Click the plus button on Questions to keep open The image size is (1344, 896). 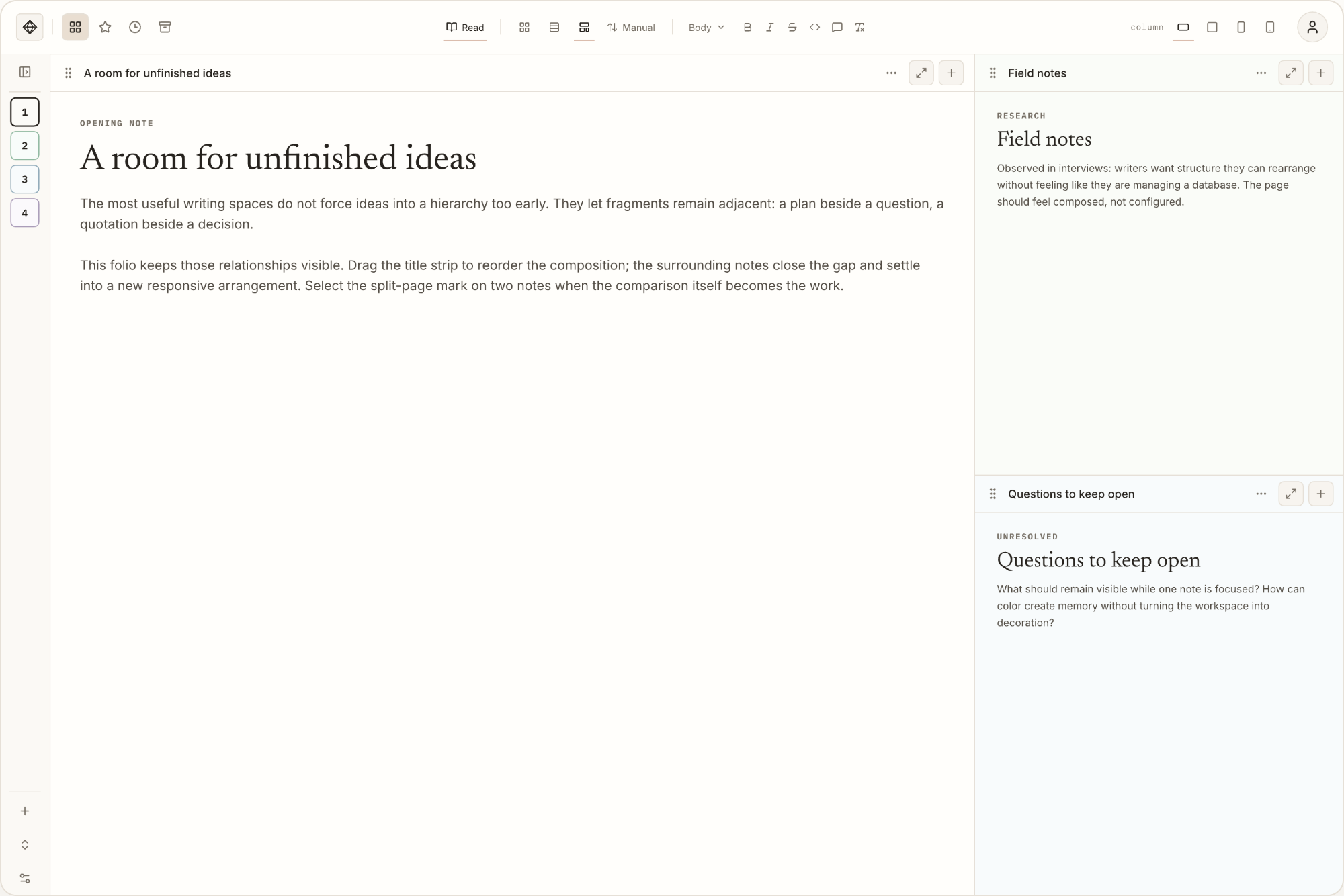(x=1321, y=494)
